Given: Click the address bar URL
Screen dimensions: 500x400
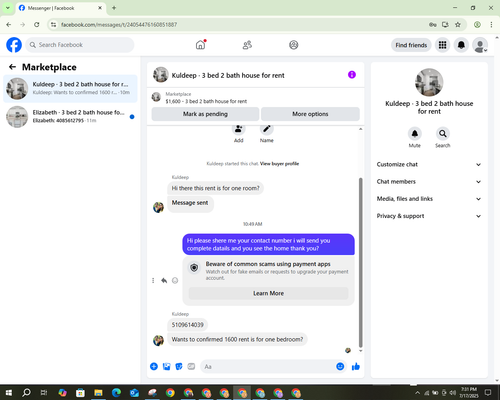Looking at the screenshot, I should (x=119, y=25).
